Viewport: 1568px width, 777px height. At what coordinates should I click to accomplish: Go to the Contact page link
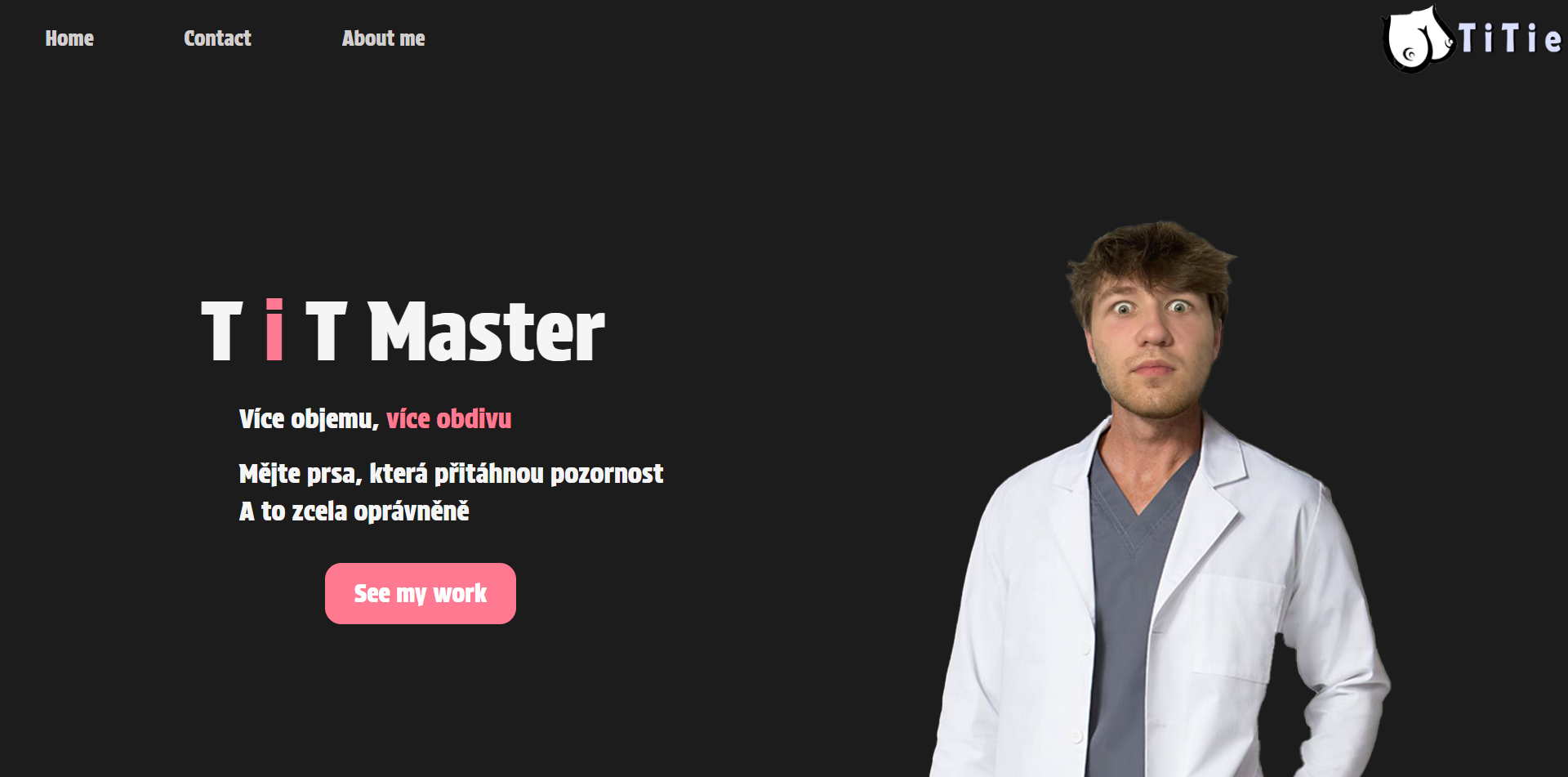(x=217, y=38)
